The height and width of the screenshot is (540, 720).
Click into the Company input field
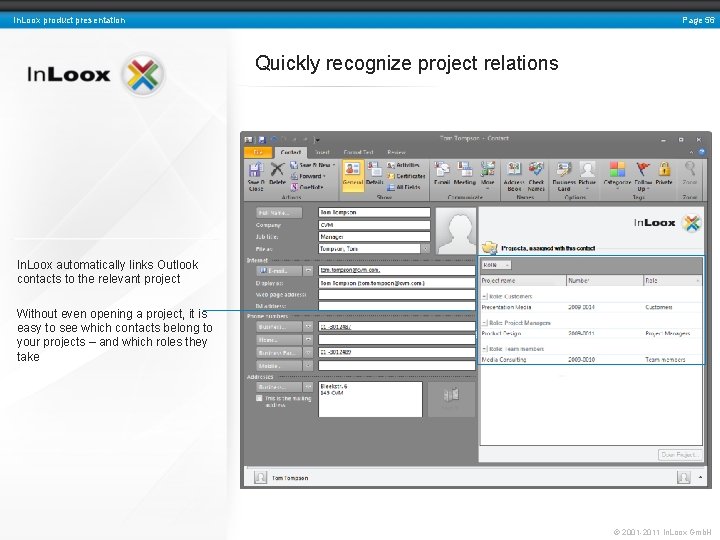(x=374, y=225)
